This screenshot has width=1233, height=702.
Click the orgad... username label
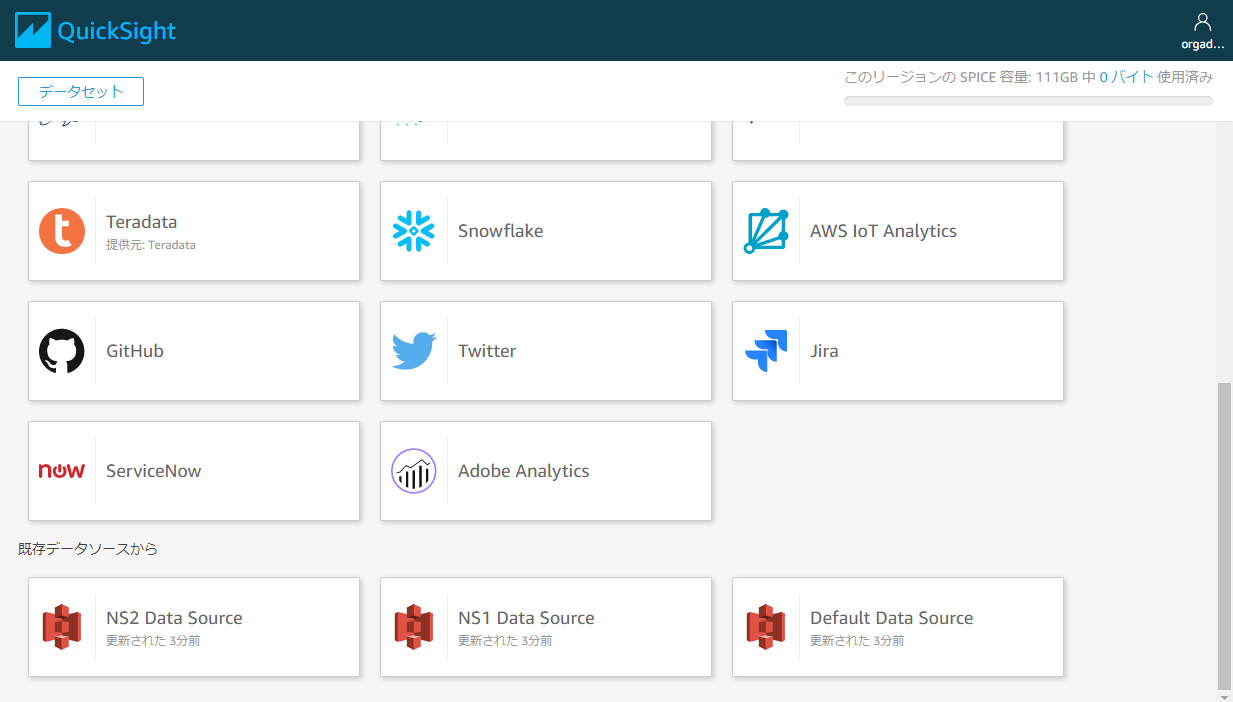tap(1202, 44)
